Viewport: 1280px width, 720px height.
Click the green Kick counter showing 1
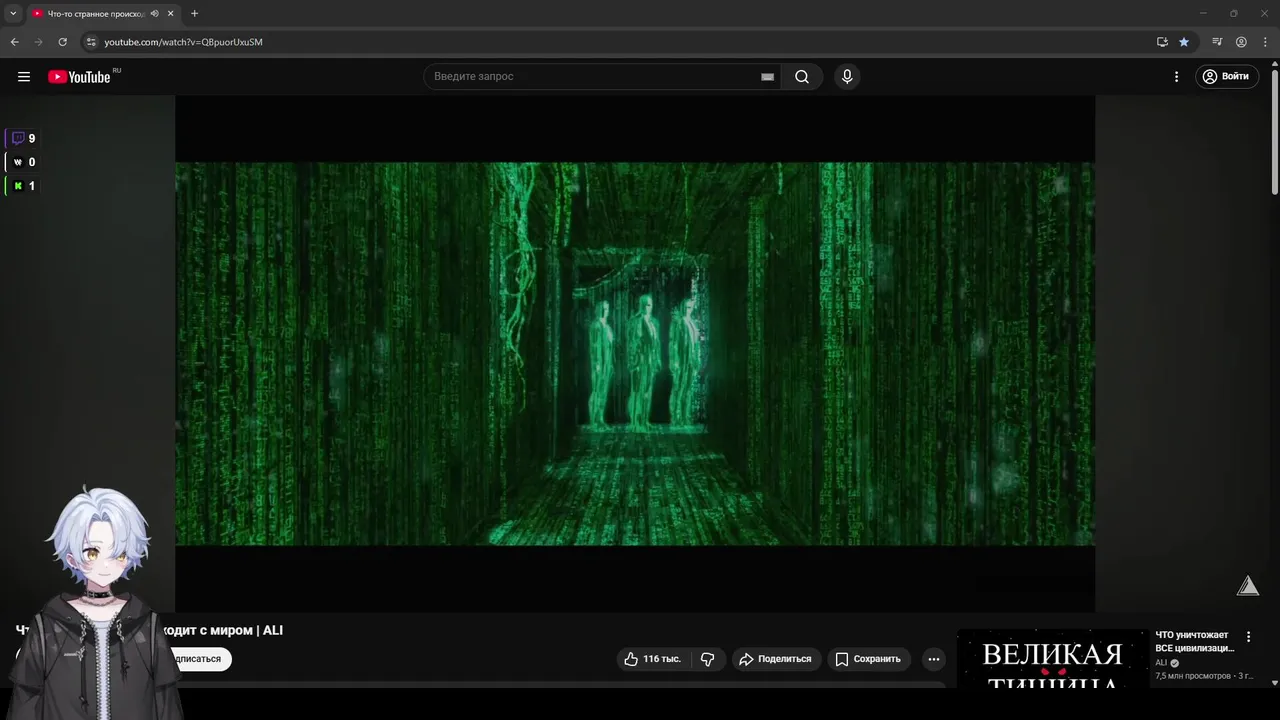tap(22, 186)
